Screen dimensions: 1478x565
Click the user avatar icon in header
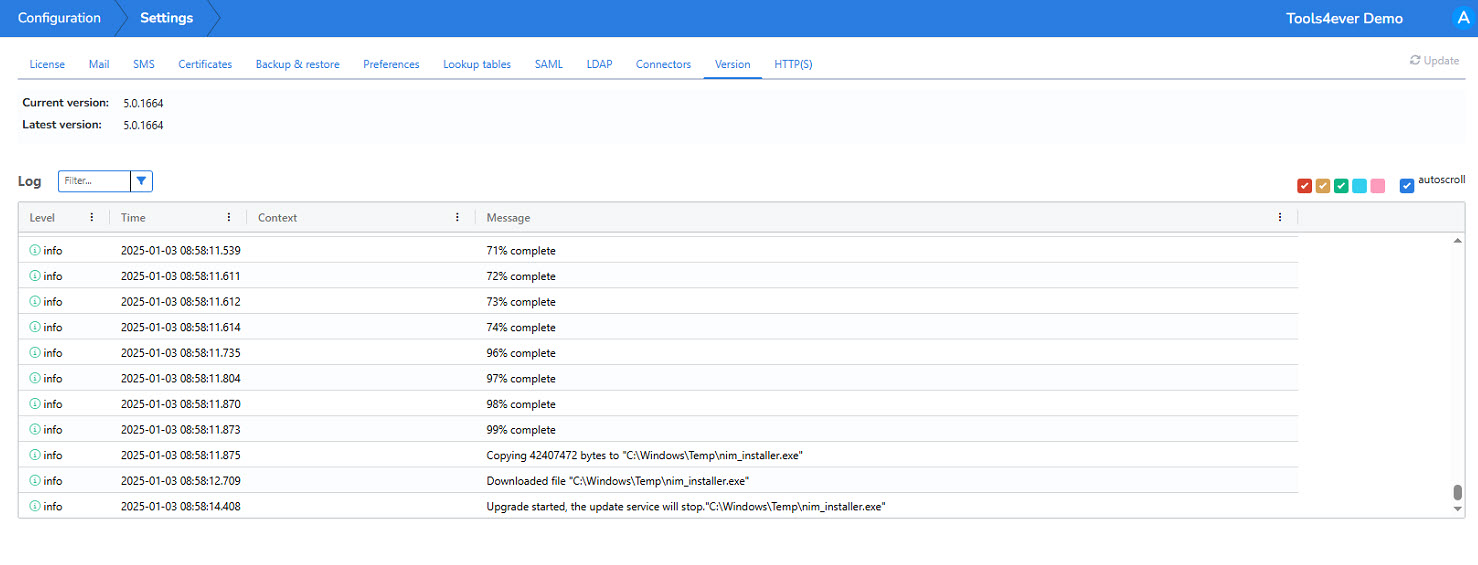pos(1463,18)
